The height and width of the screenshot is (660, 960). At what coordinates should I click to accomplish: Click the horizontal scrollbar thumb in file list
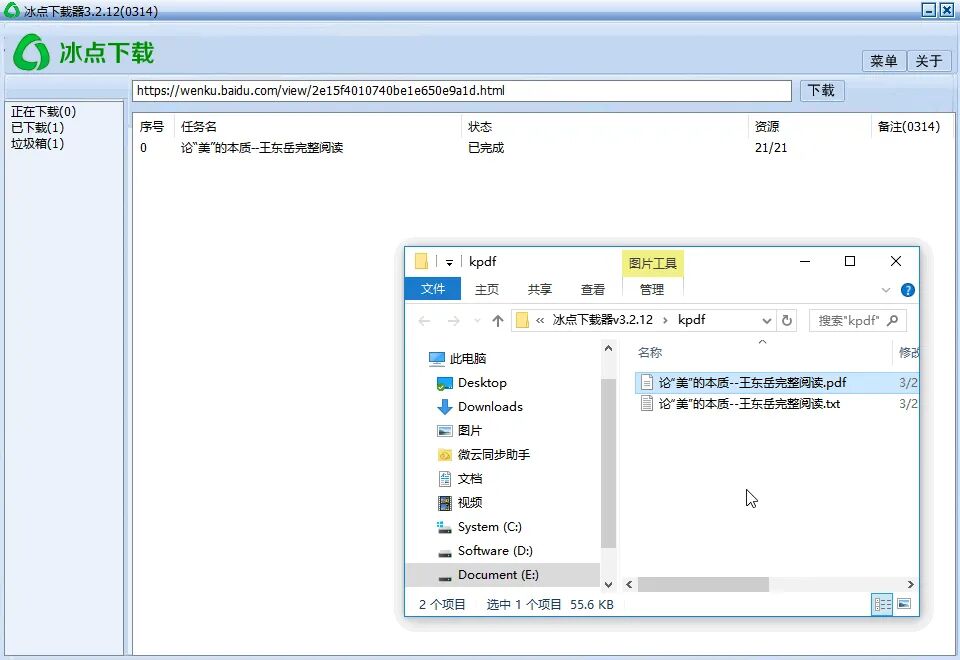(703, 585)
